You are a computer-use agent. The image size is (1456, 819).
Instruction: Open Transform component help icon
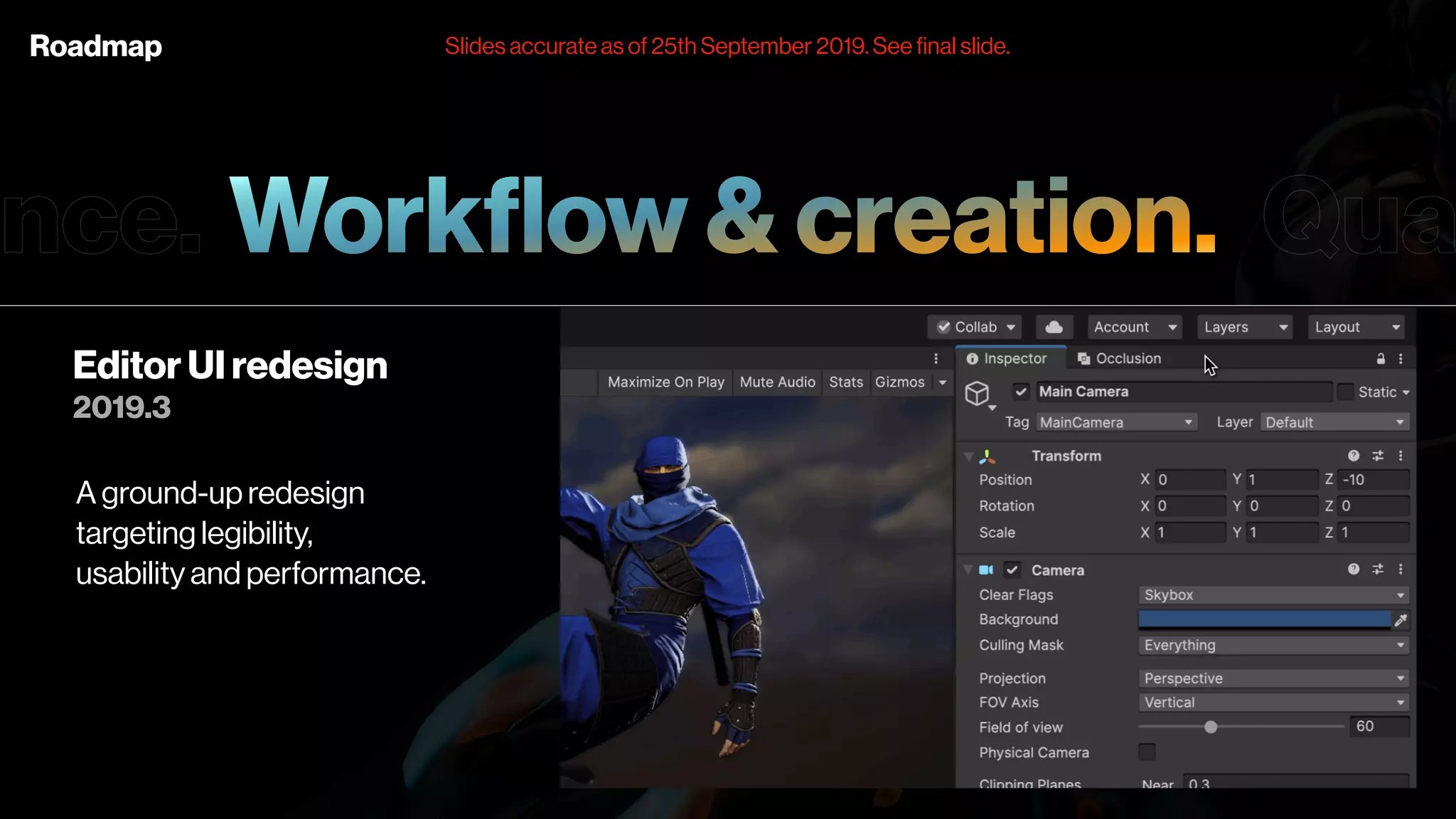point(1354,456)
